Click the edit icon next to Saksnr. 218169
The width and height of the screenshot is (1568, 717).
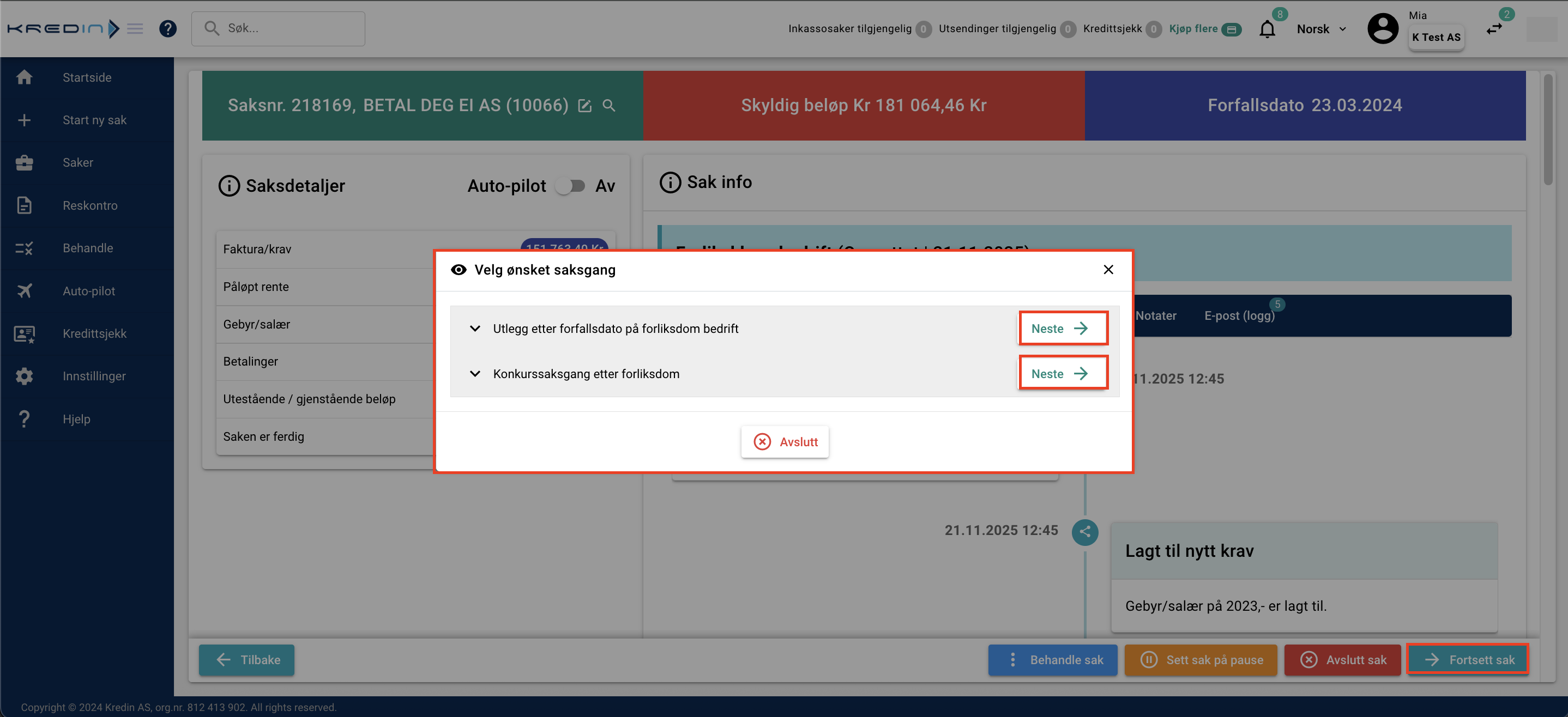584,106
